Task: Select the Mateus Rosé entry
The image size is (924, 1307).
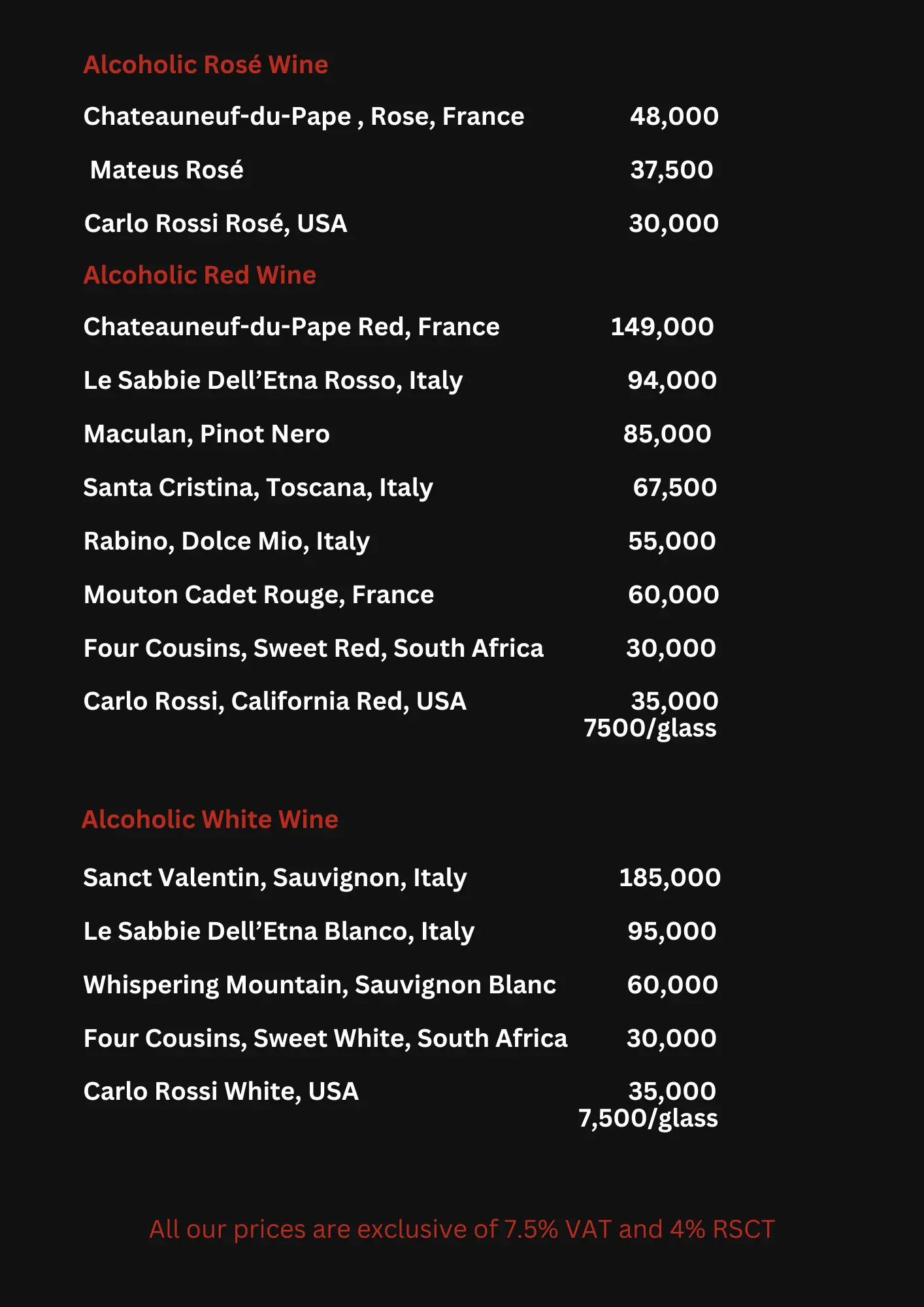Action: [x=167, y=170]
